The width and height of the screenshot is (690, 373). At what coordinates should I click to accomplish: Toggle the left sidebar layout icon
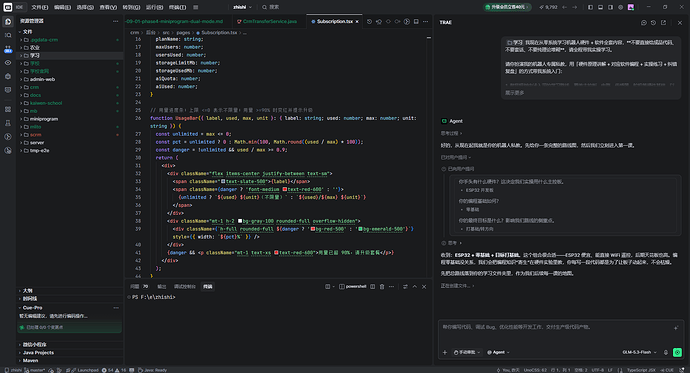click(590, 7)
